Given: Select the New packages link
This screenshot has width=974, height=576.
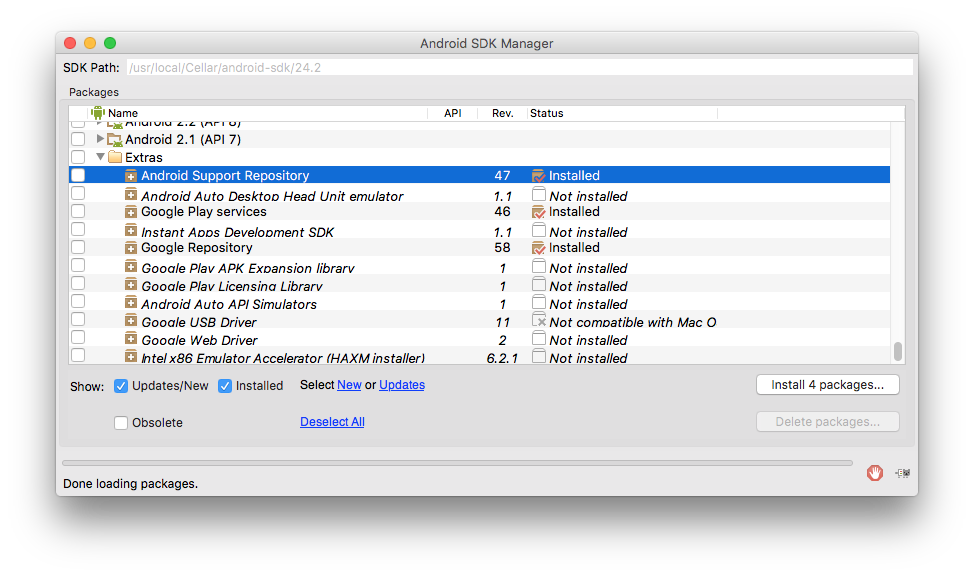Looking at the screenshot, I should [x=347, y=385].
